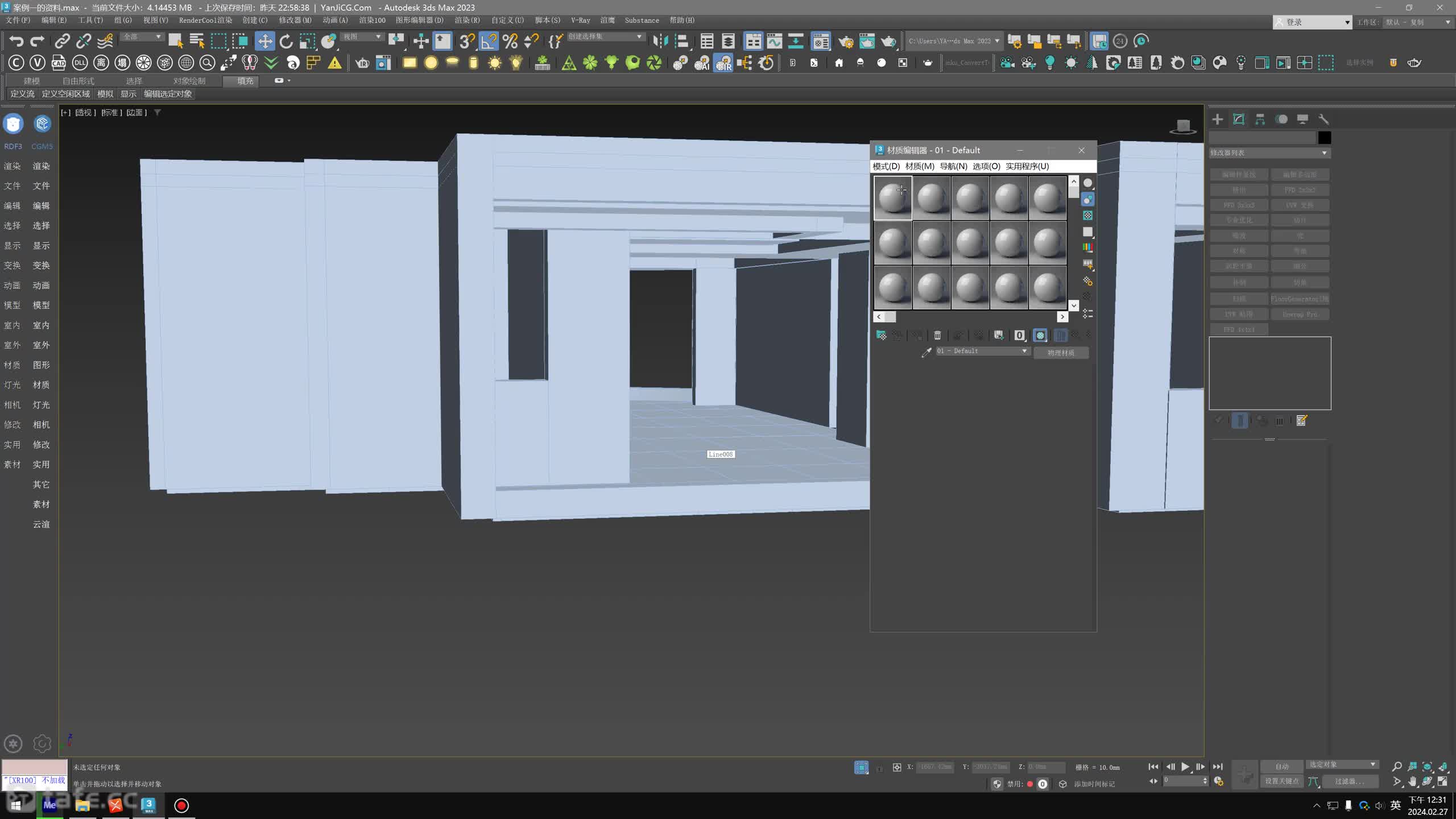Viewport: 1456px width, 819px height.
Task: Toggle Show Shaded Material in Viewport
Action: pyautogui.click(x=1040, y=335)
